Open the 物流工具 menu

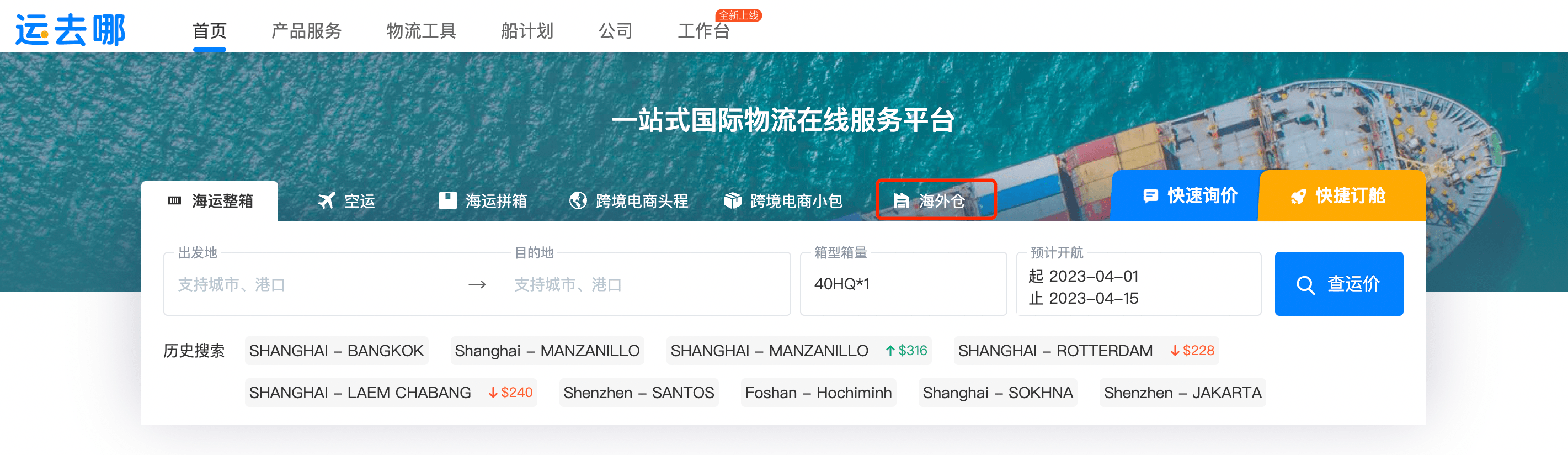tap(421, 30)
